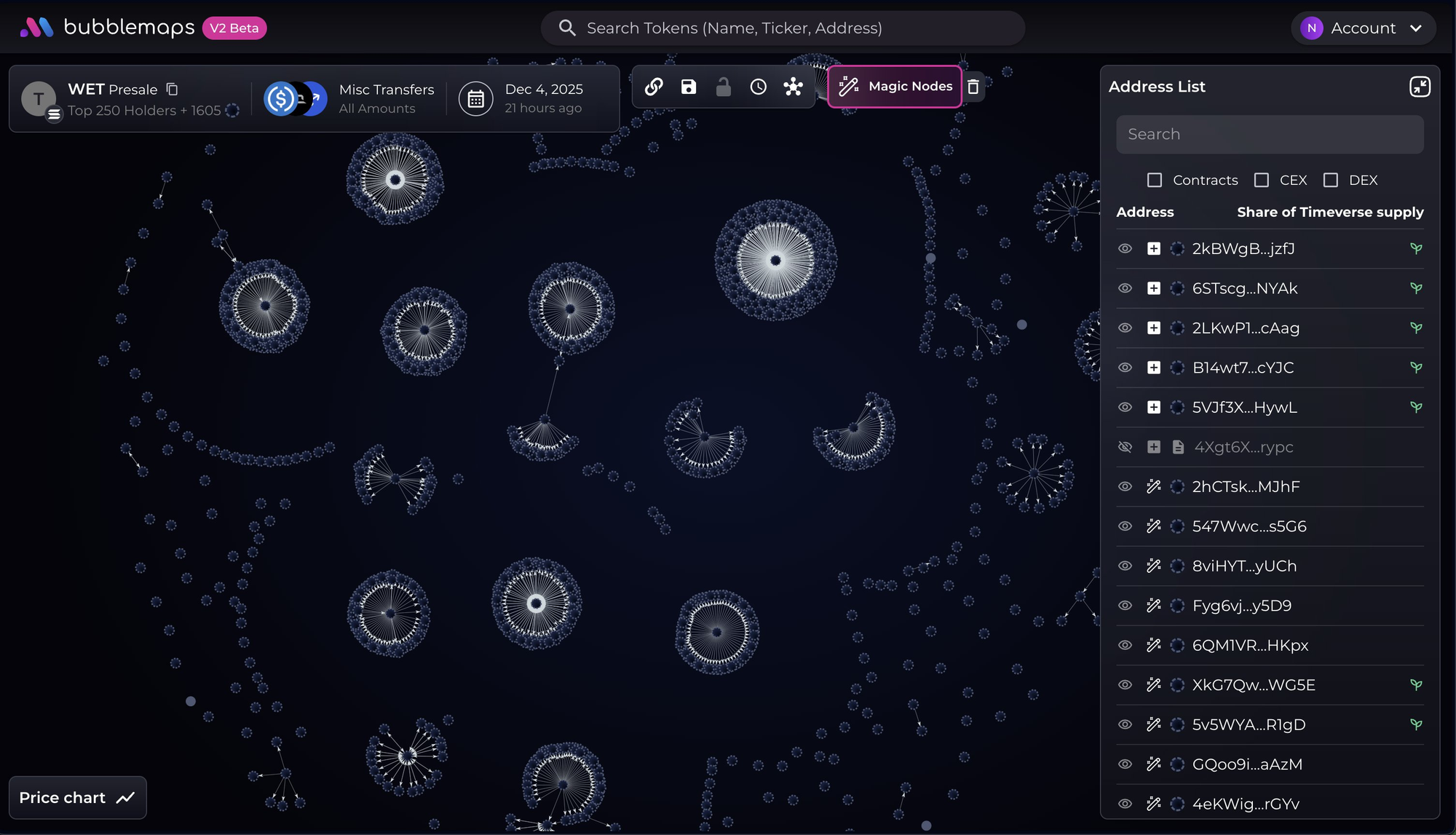
Task: Toggle the padlock lock icon
Action: tap(723, 87)
